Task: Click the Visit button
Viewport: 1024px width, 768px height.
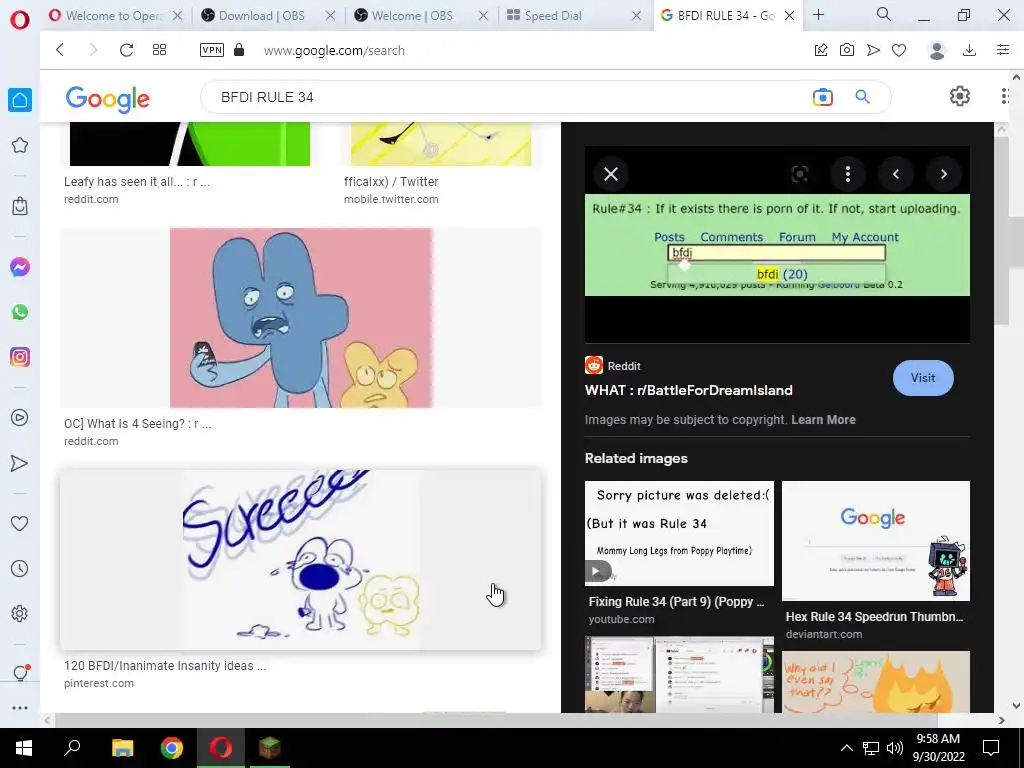Action: (923, 378)
